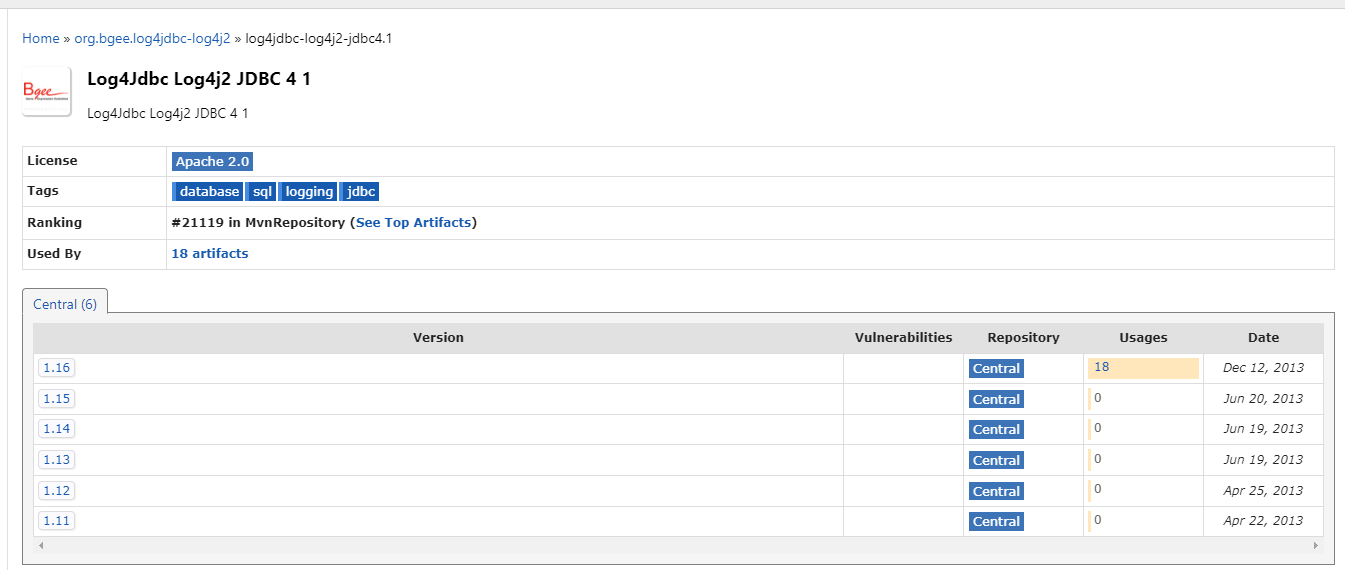Click the Repository column header
Screen dimensions: 1345x570
pyautogui.click(x=1023, y=338)
